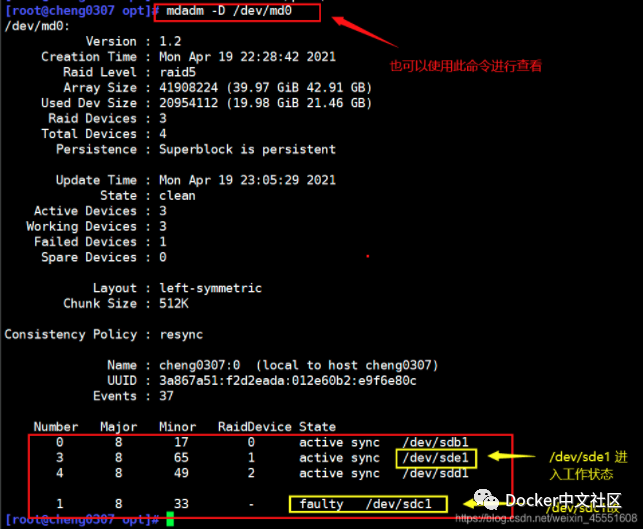Click the /dev/sdd1 device entry
Image resolution: width=643 pixels, height=529 pixels.
pyautogui.click(x=436, y=473)
